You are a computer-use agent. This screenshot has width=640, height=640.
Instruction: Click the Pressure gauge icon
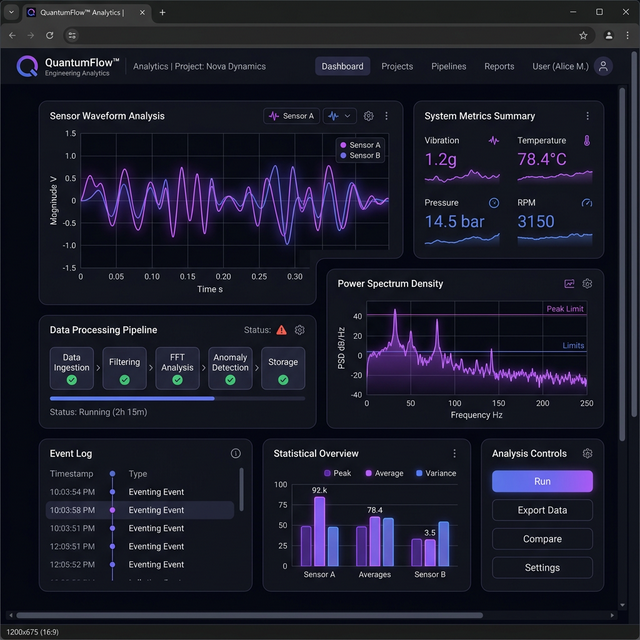pyautogui.click(x=494, y=203)
